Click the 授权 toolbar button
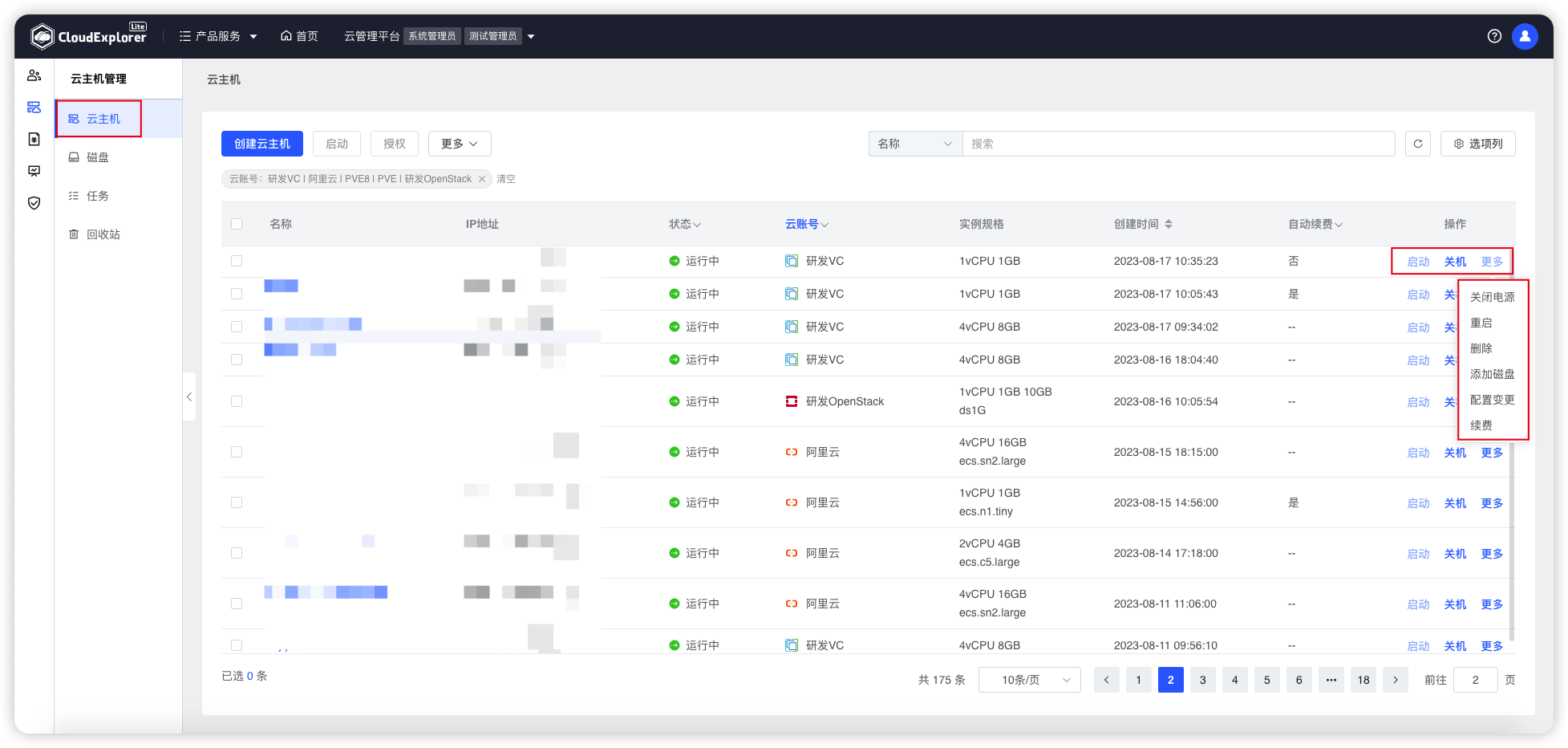Image resolution: width=1568 pixels, height=748 pixels. coord(395,144)
